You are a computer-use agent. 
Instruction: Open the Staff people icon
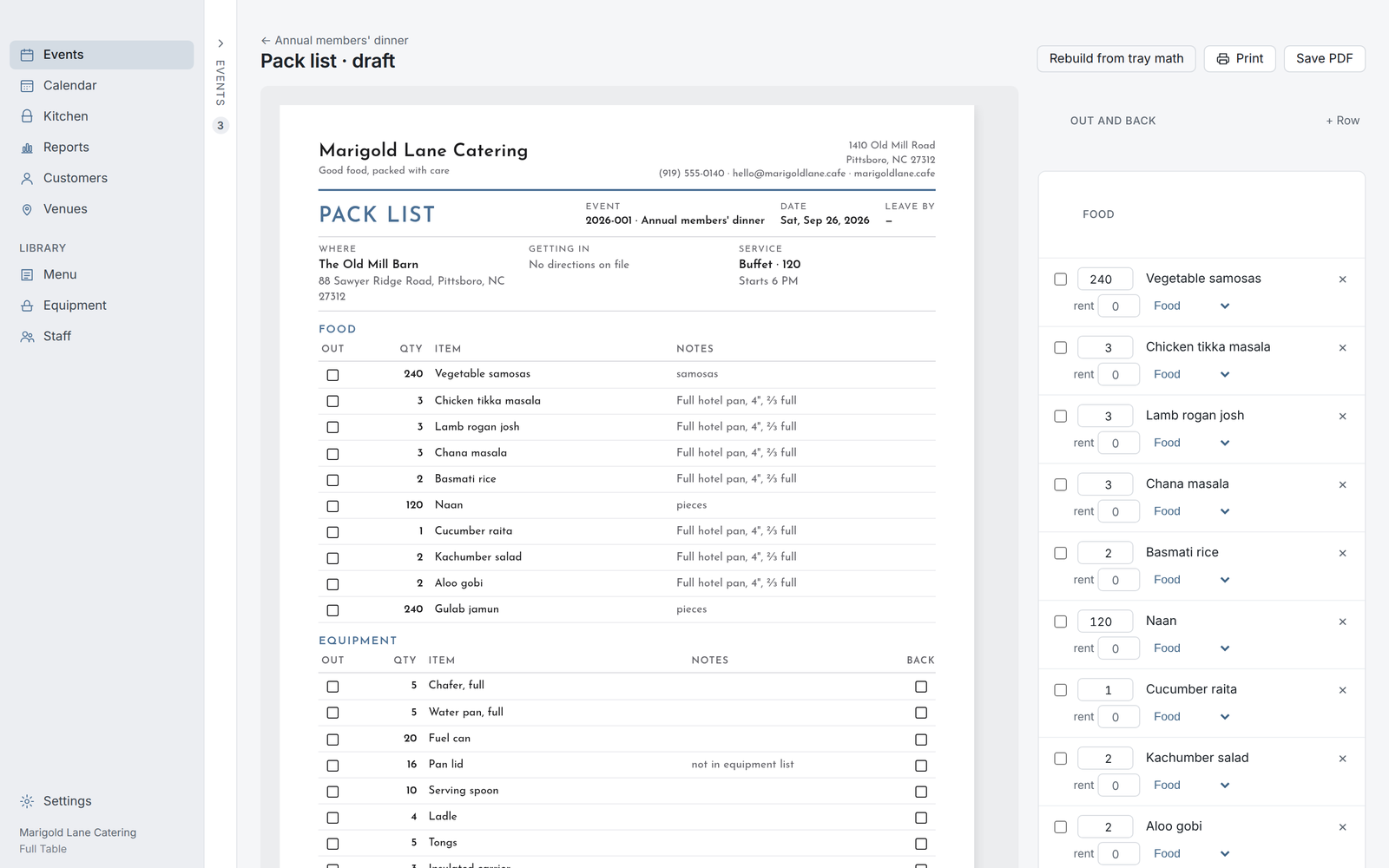pyautogui.click(x=27, y=337)
